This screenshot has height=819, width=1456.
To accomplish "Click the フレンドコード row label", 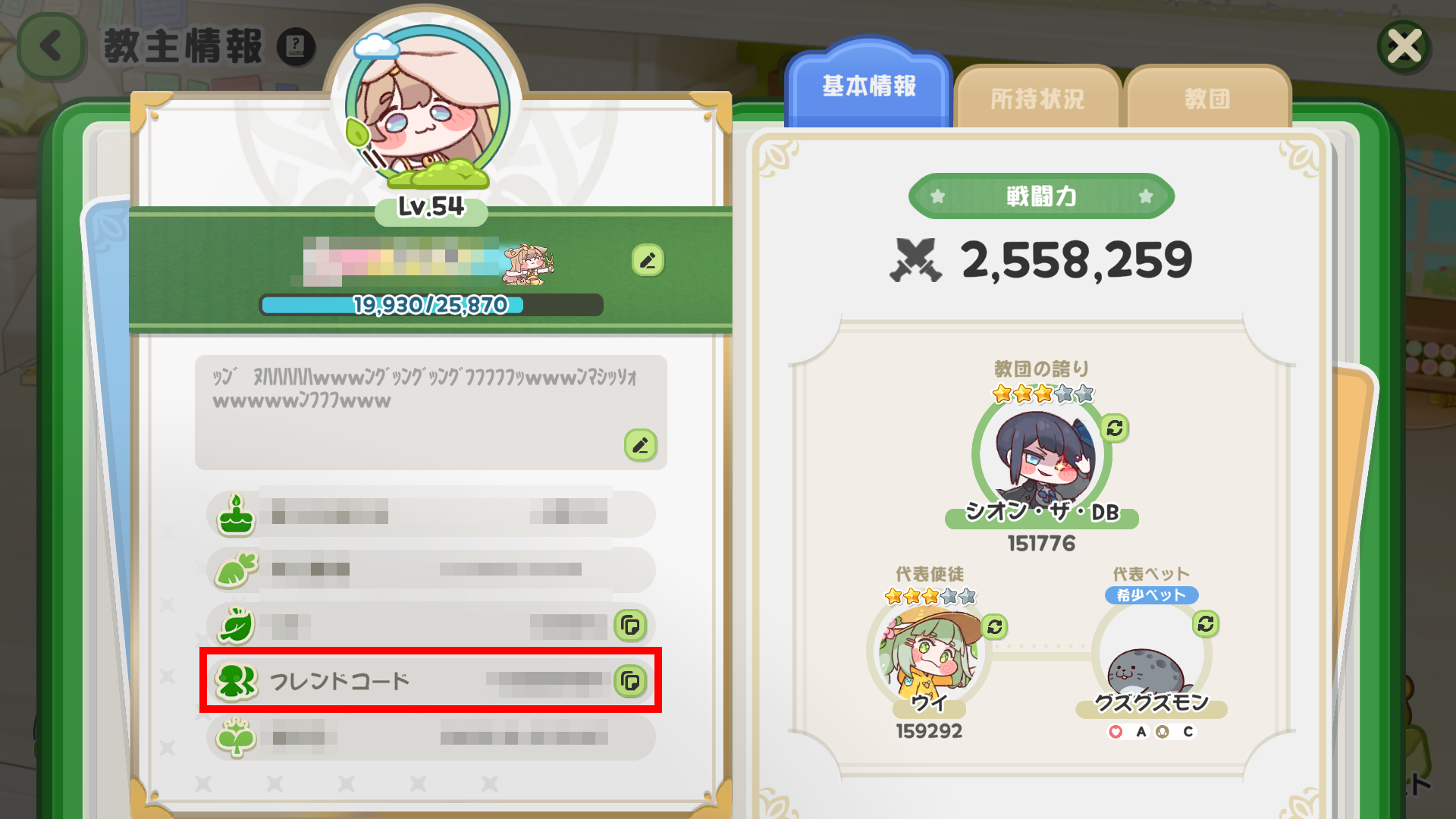I will point(340,681).
